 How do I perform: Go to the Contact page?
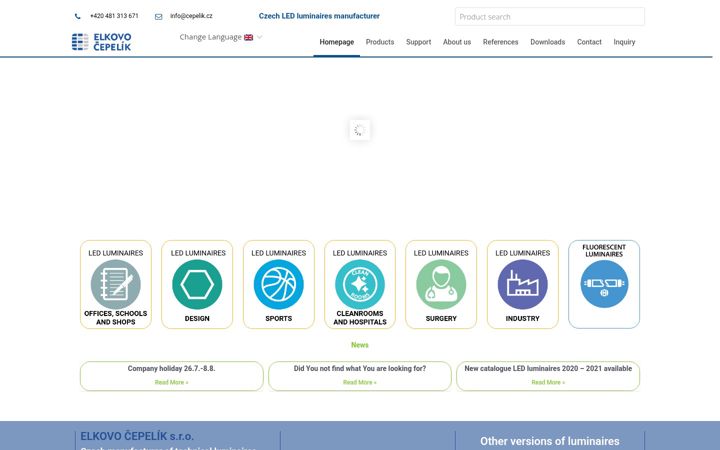[589, 42]
